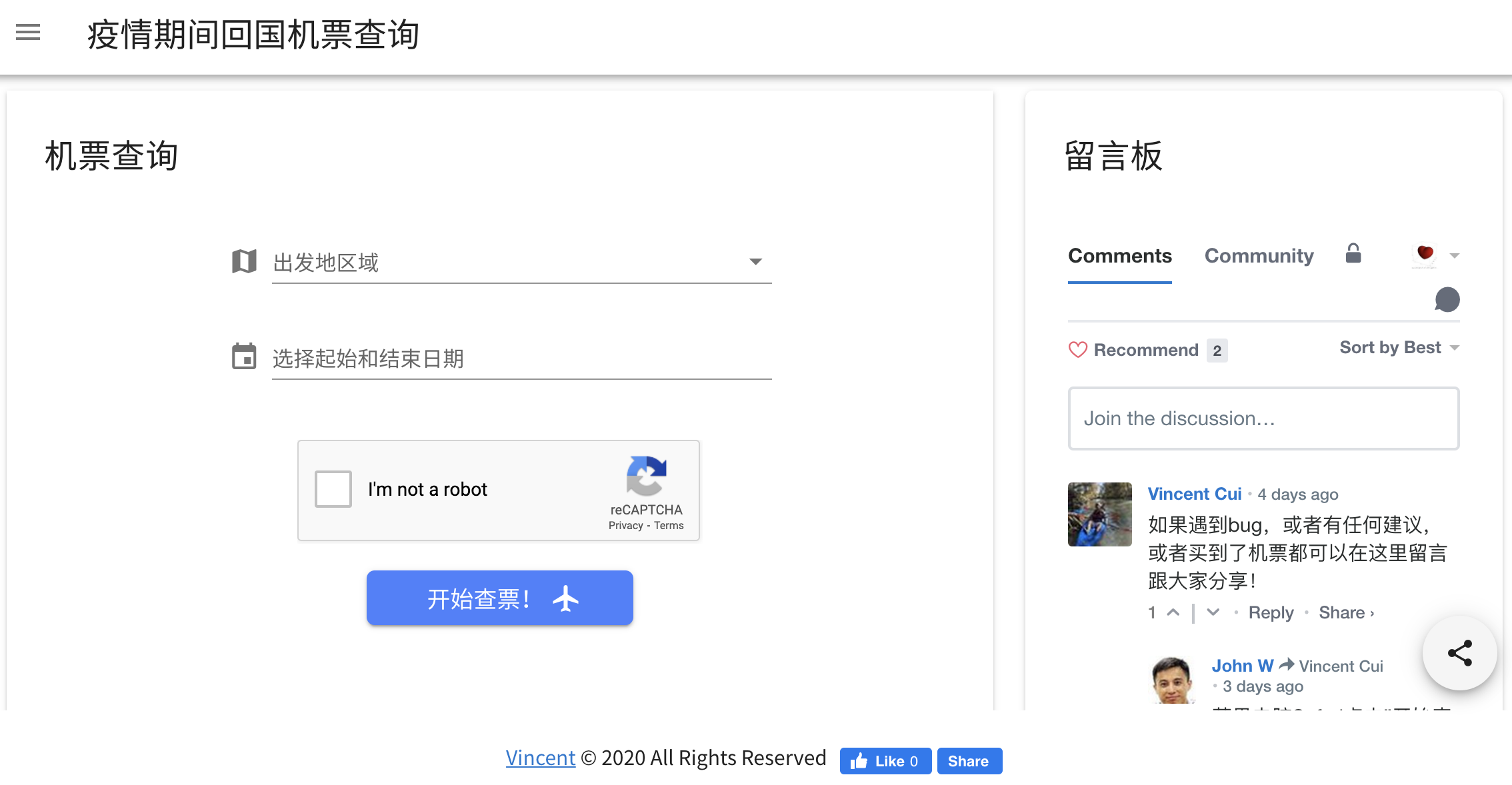Check the I'm not a robot checkbox
Screen dimensions: 1512x785
[x=332, y=489]
